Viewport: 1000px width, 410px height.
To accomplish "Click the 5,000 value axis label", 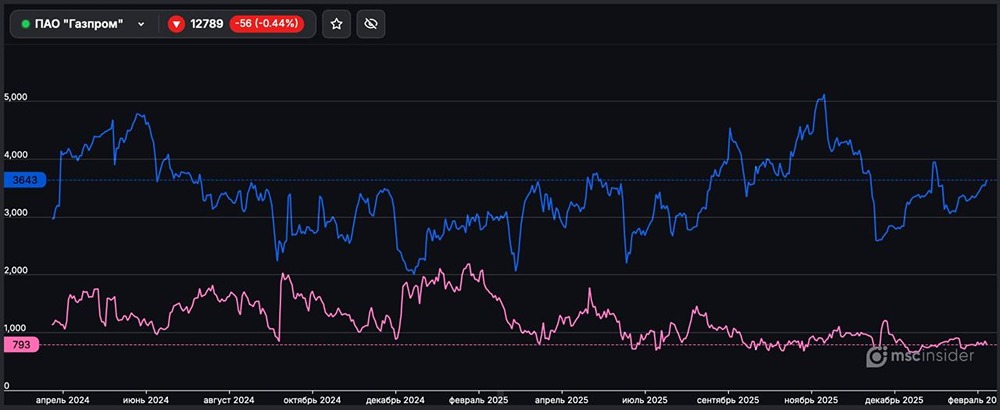I will (x=18, y=99).
